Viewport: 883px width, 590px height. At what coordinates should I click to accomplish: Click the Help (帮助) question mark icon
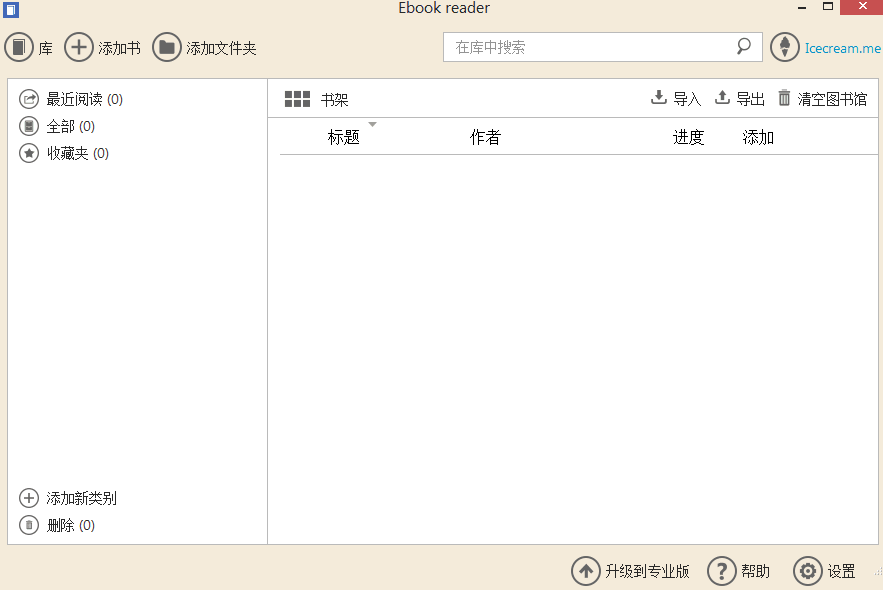click(x=722, y=571)
